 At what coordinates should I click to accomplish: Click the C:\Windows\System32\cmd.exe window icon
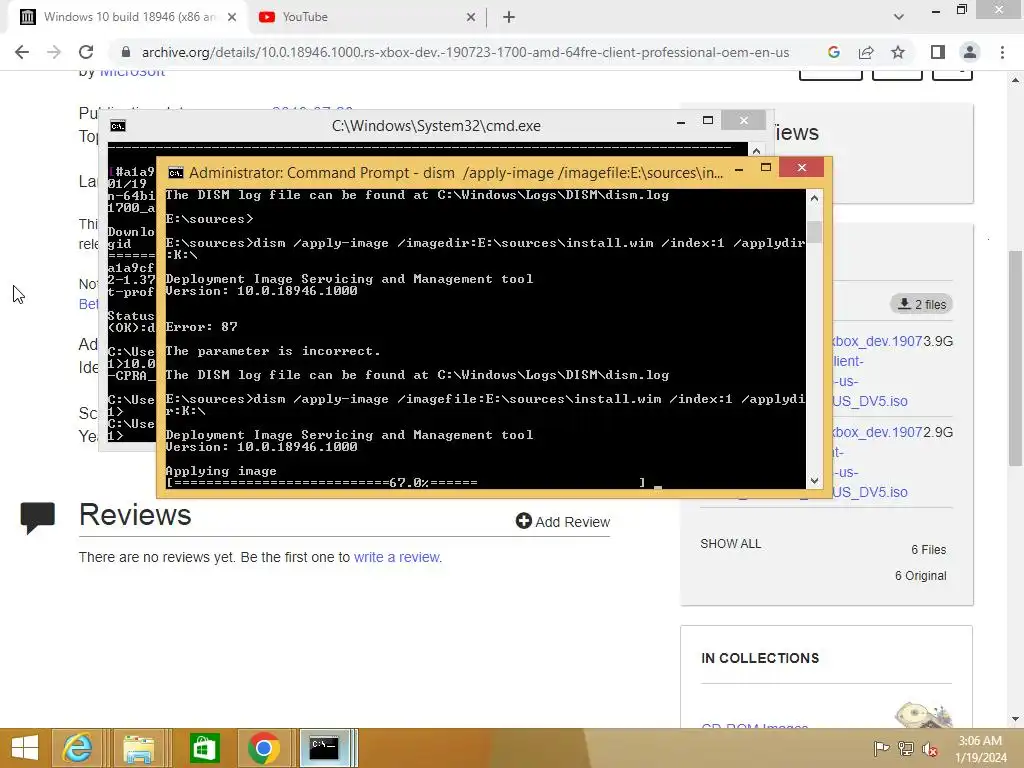click(118, 126)
